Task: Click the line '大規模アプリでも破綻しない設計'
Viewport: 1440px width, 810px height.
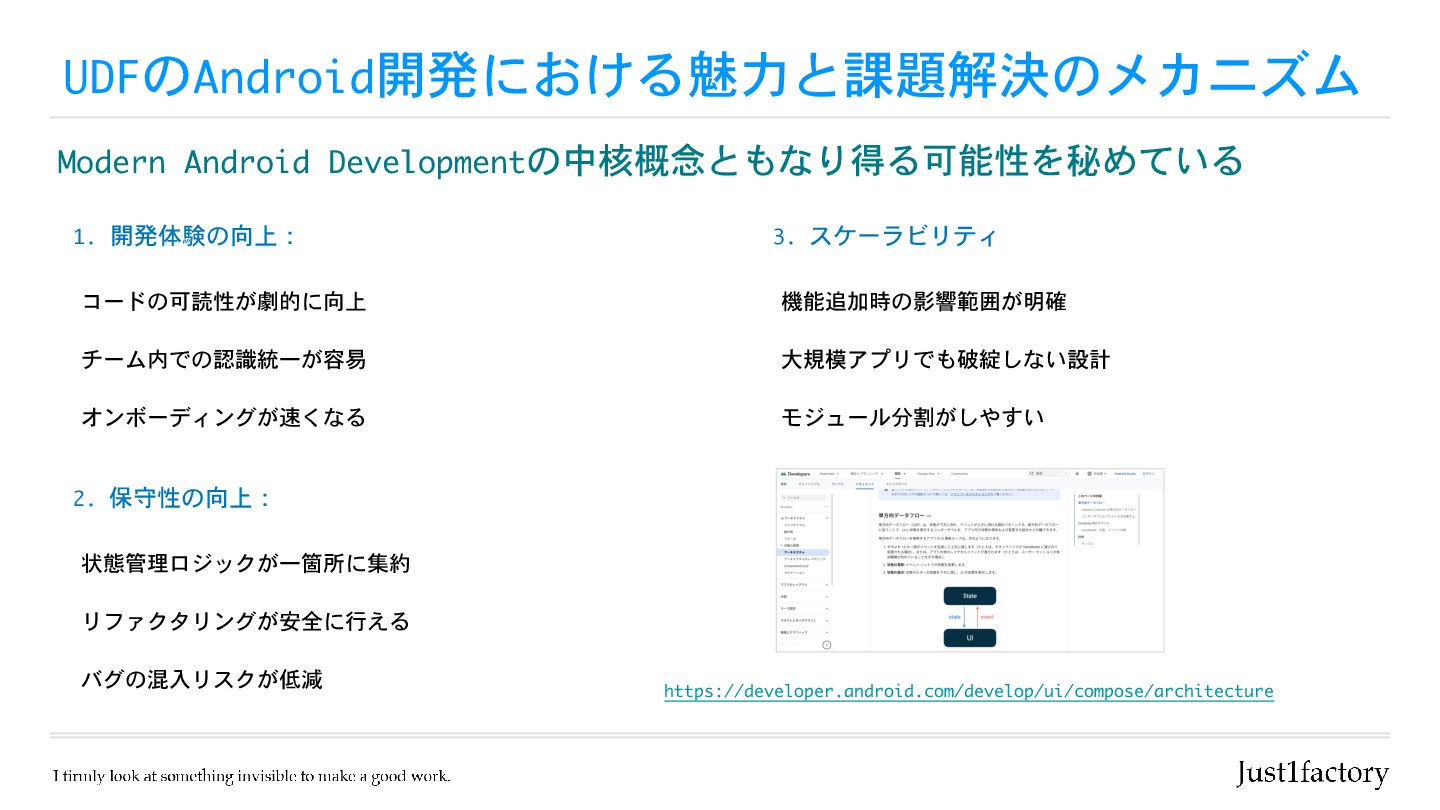Action: click(x=946, y=359)
